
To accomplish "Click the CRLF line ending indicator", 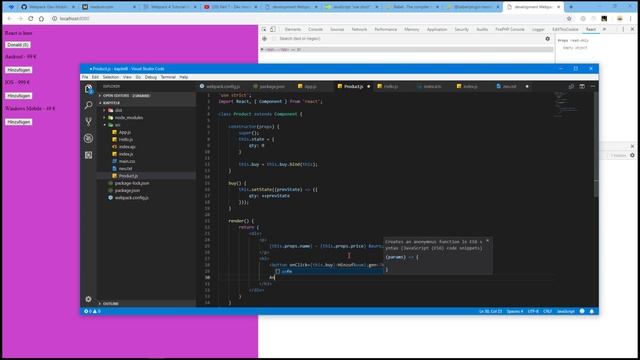I will [547, 311].
